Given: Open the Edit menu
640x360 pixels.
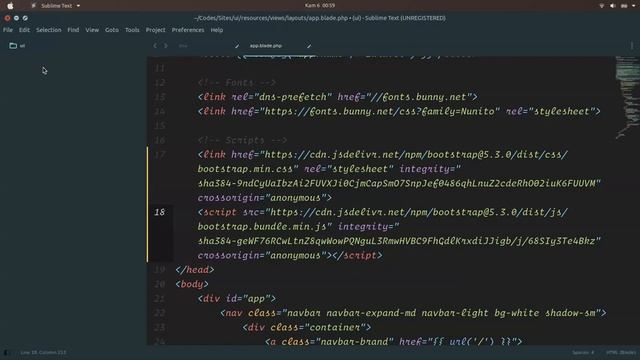Looking at the screenshot, I should [x=24, y=30].
